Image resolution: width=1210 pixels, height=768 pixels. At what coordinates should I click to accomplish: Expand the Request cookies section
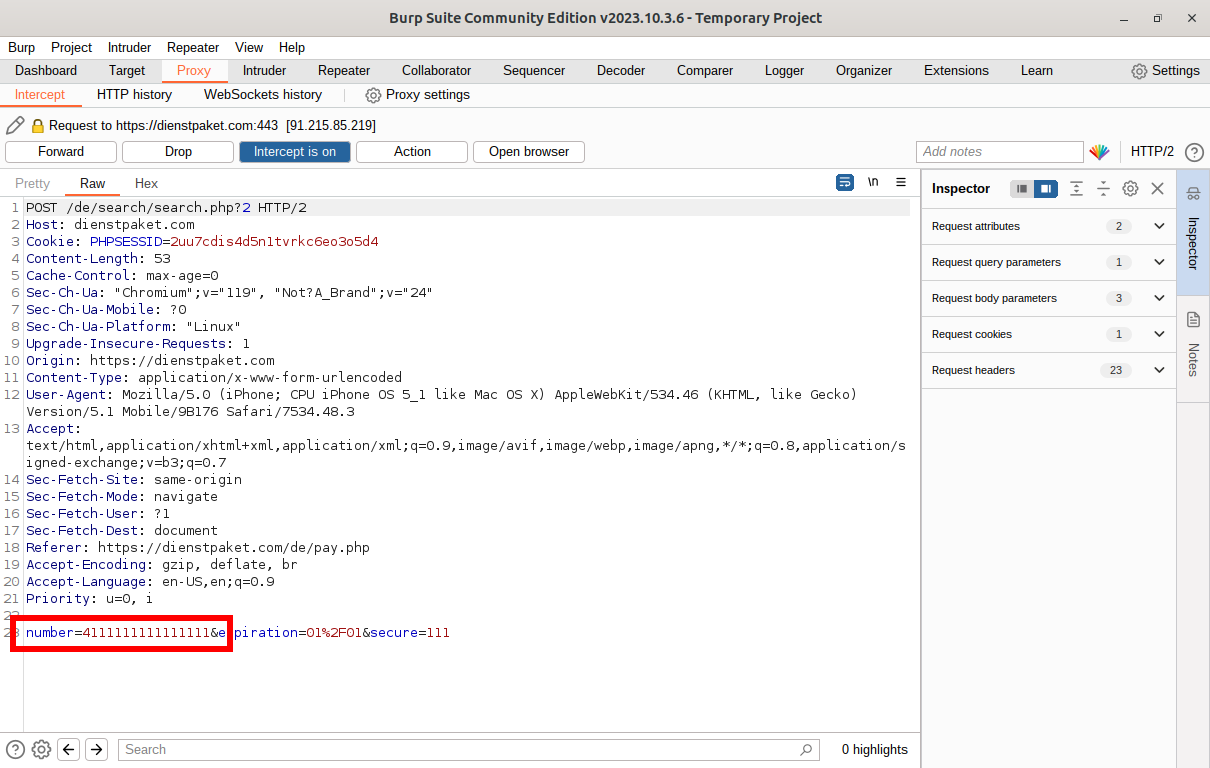[1159, 334]
